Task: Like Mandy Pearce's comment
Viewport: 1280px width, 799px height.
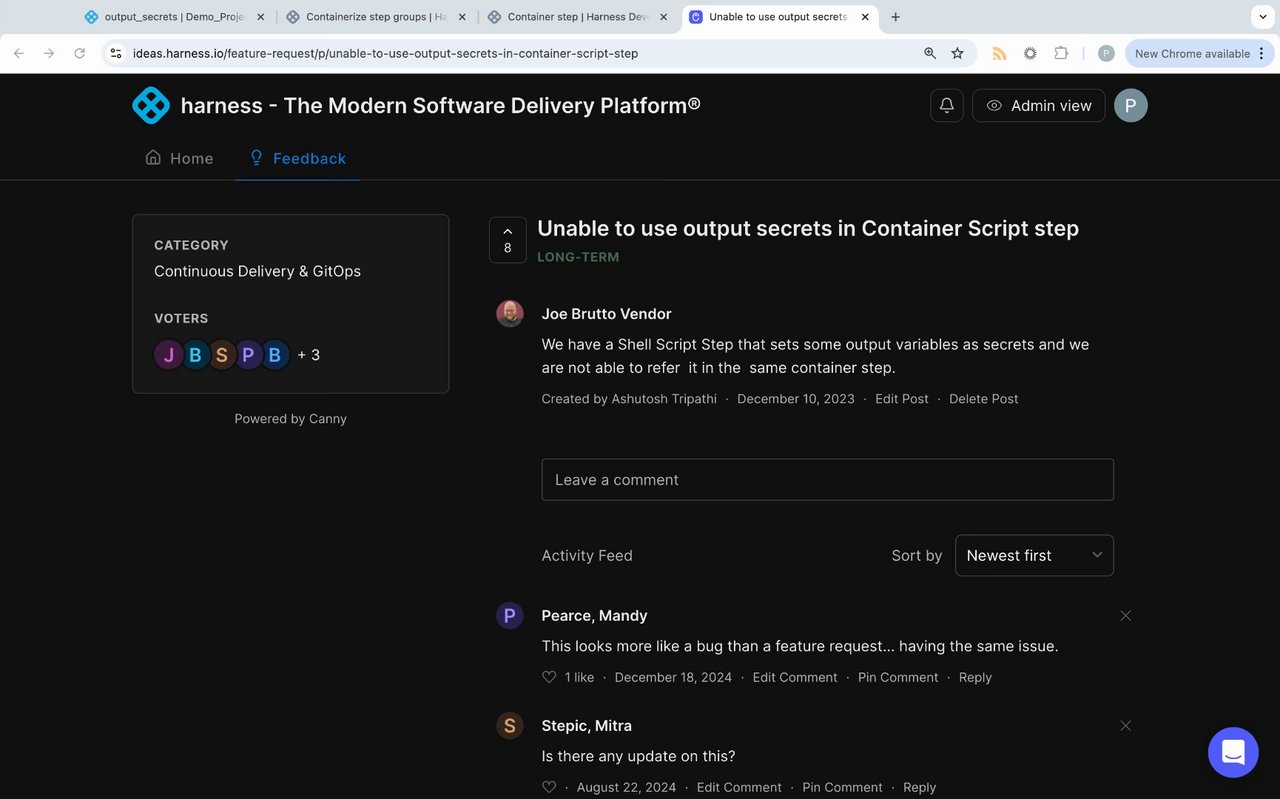Action: point(549,677)
